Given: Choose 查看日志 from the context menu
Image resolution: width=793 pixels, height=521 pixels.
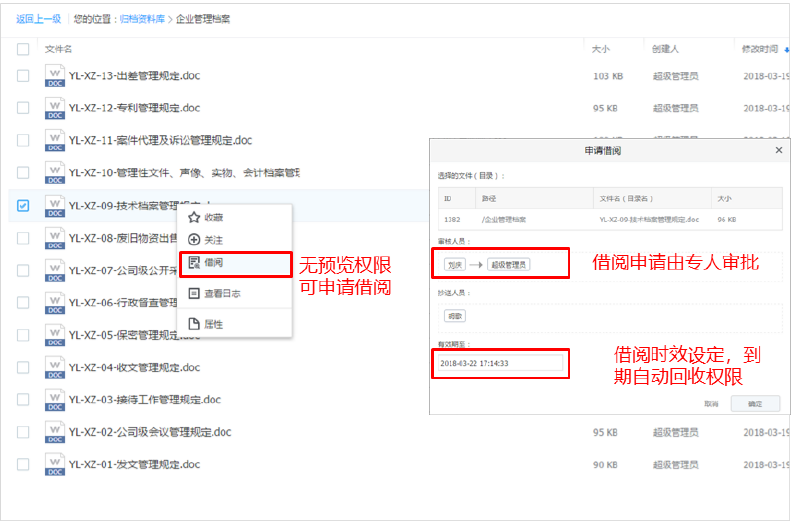Looking at the screenshot, I should pyautogui.click(x=222, y=294).
